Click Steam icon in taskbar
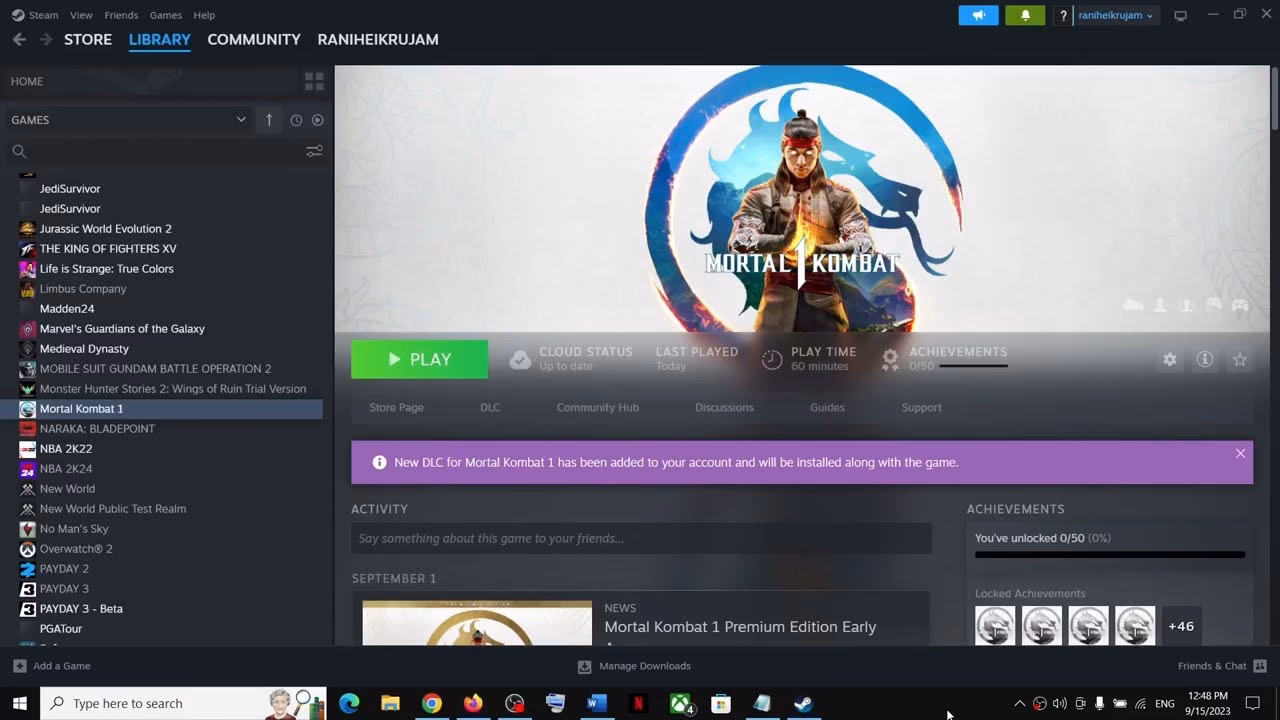Image resolution: width=1280 pixels, height=720 pixels. 803,703
